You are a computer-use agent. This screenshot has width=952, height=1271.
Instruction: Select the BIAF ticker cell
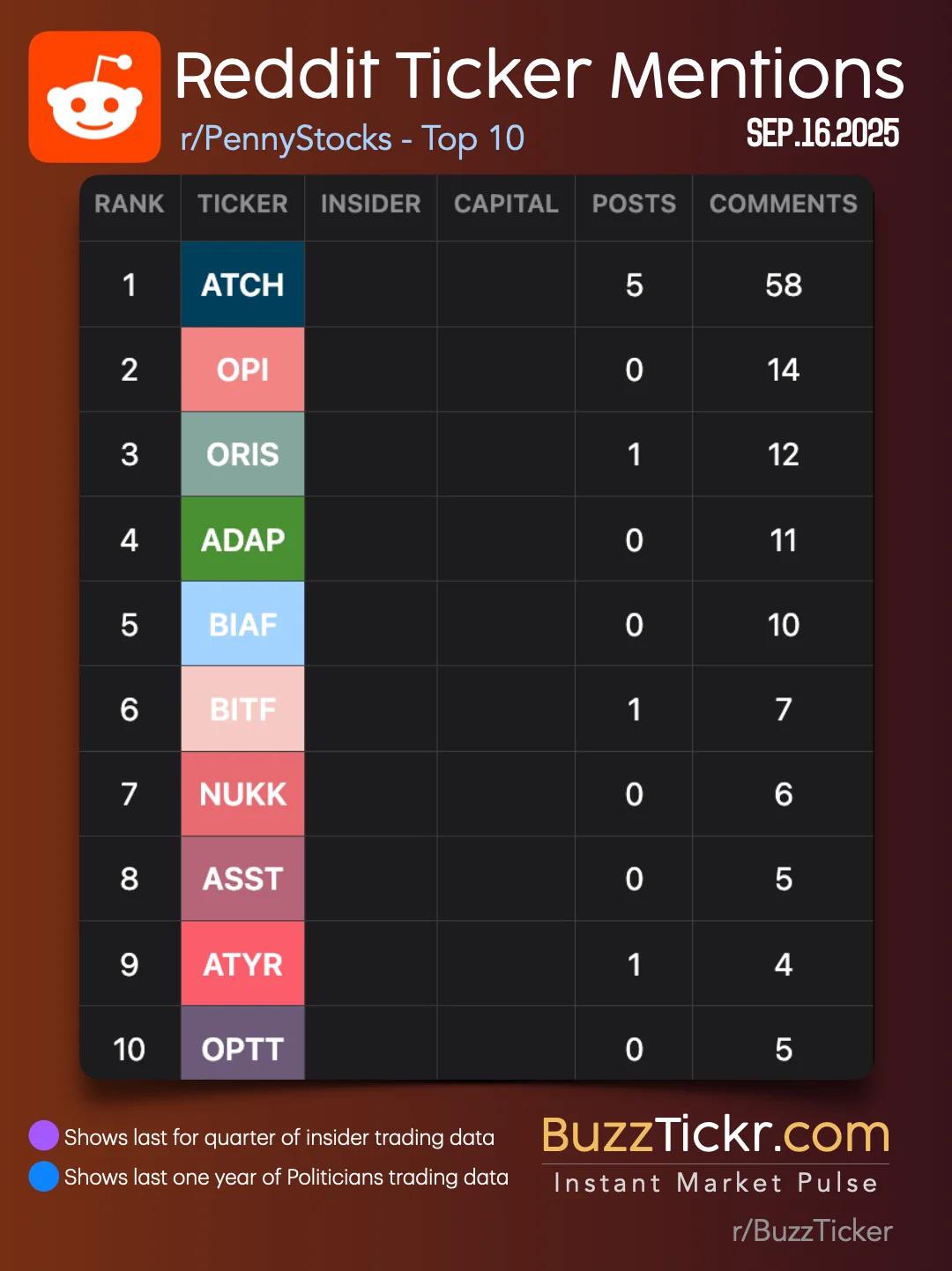pyautogui.click(x=242, y=624)
